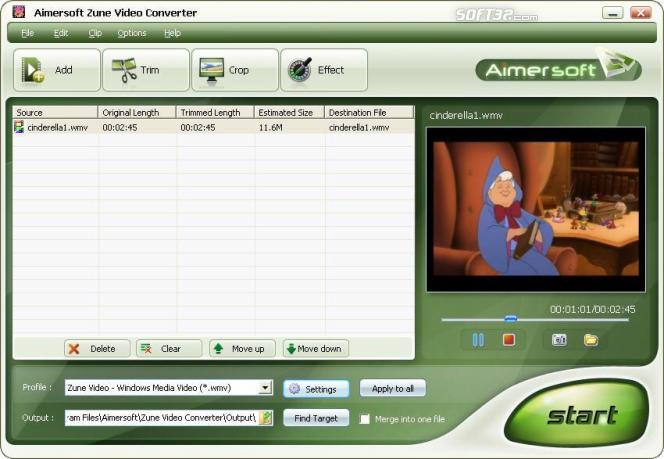
Task: Open the Trim tool with scissors icon
Action: (146, 70)
